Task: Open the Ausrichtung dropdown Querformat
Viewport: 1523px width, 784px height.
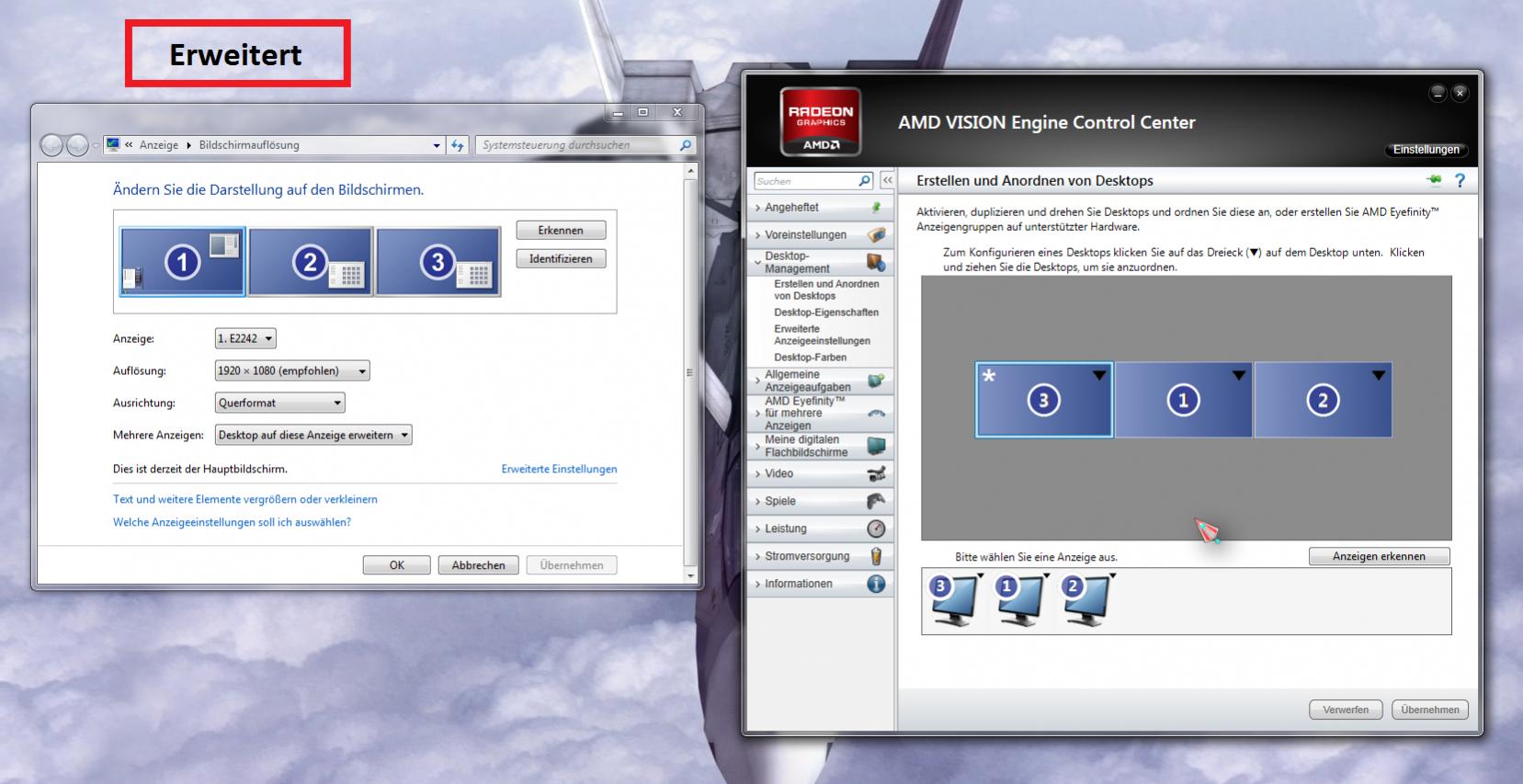Action: tap(280, 403)
